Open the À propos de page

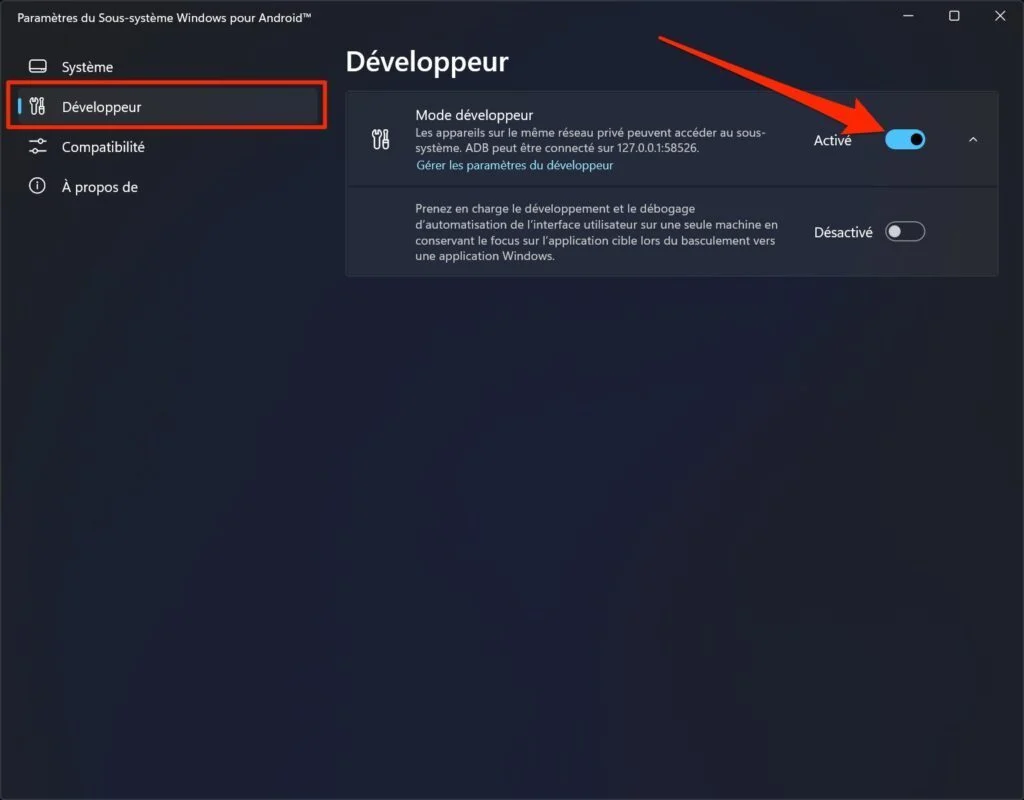coord(165,187)
